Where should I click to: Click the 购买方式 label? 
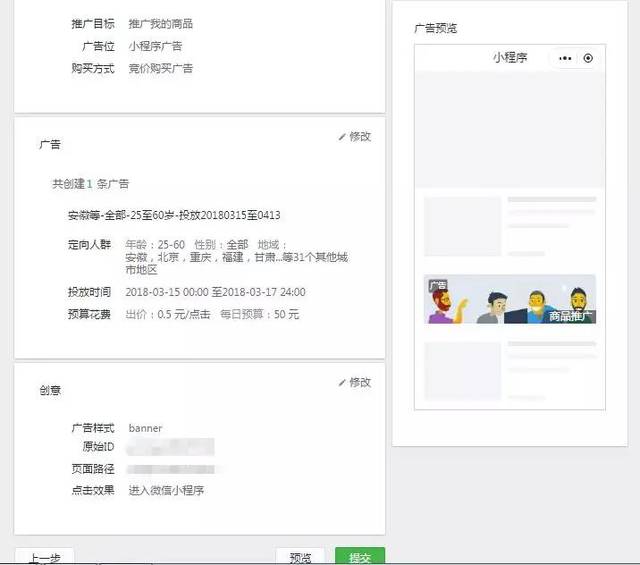point(93,68)
